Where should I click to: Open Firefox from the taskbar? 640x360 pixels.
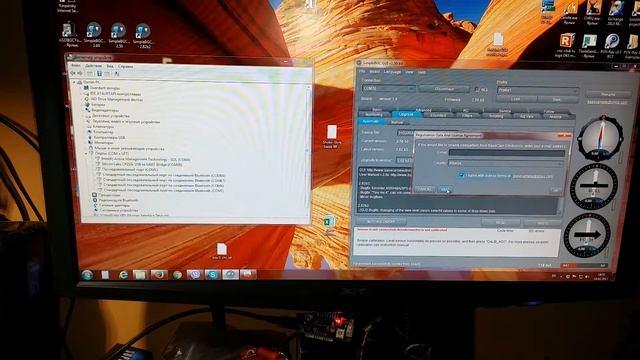point(159,275)
